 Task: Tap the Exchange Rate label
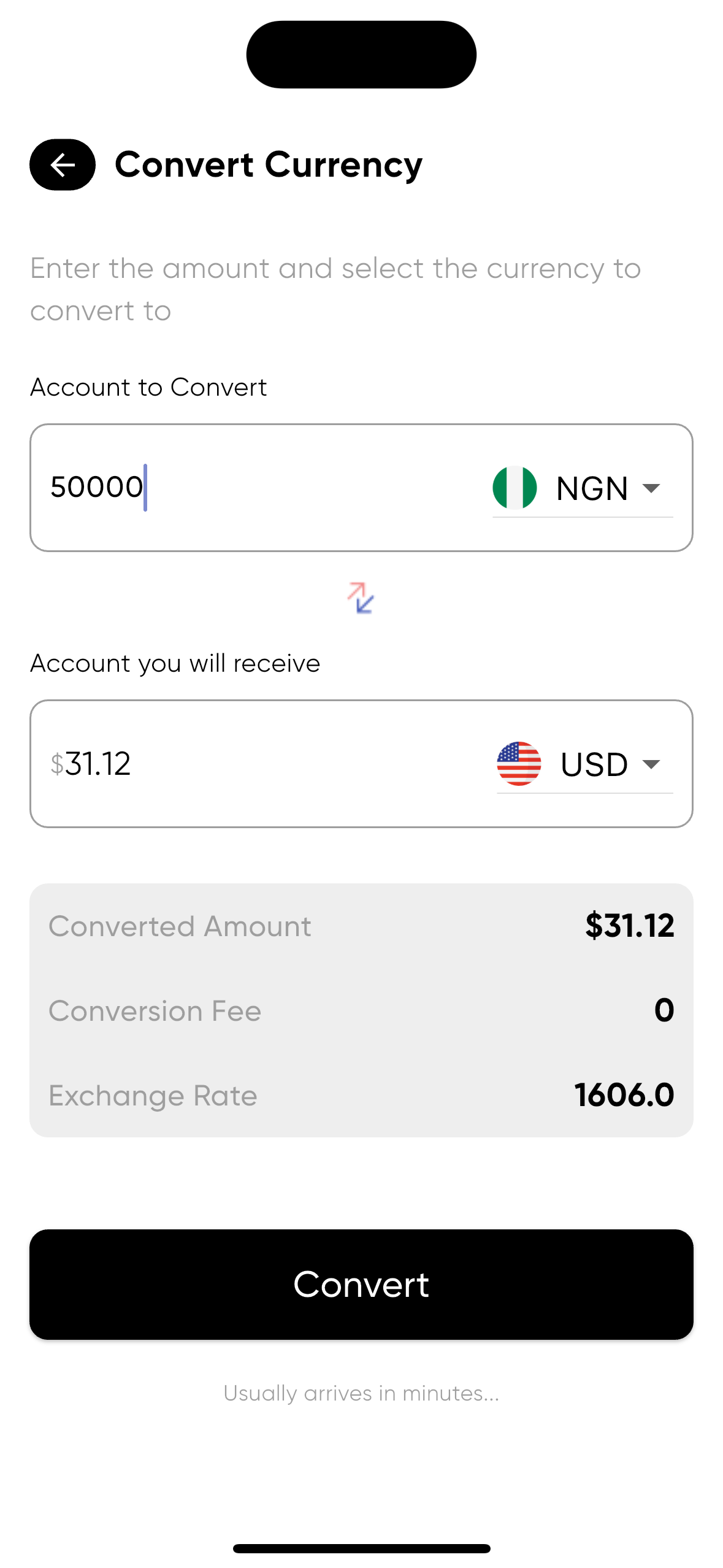[x=153, y=1096]
